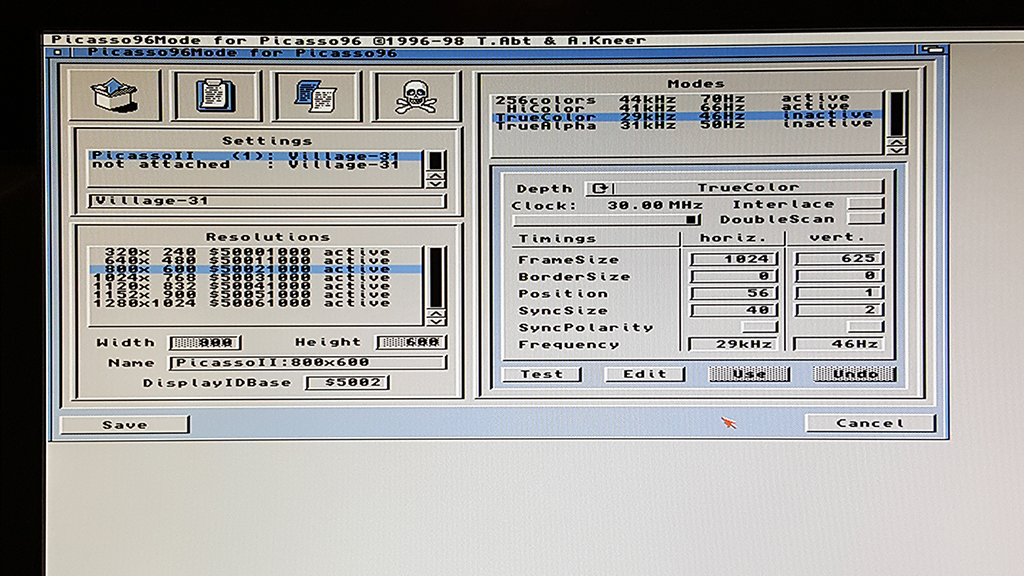The image size is (1024, 576).
Task: Select the TrueColor mode row
Action: point(687,116)
